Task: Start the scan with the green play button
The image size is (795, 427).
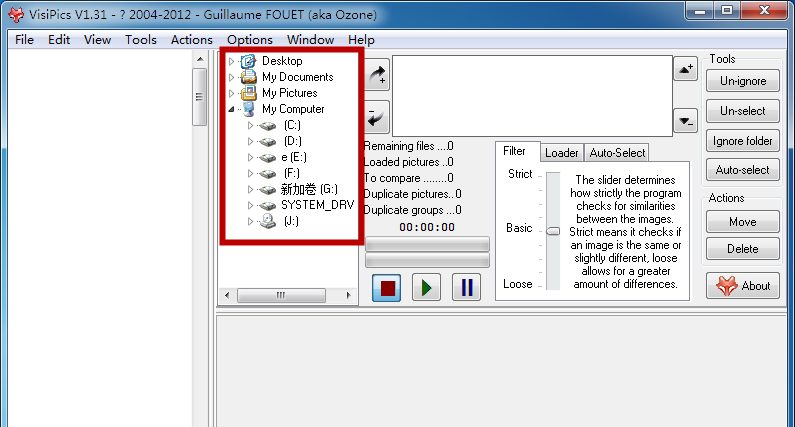Action: 426,288
